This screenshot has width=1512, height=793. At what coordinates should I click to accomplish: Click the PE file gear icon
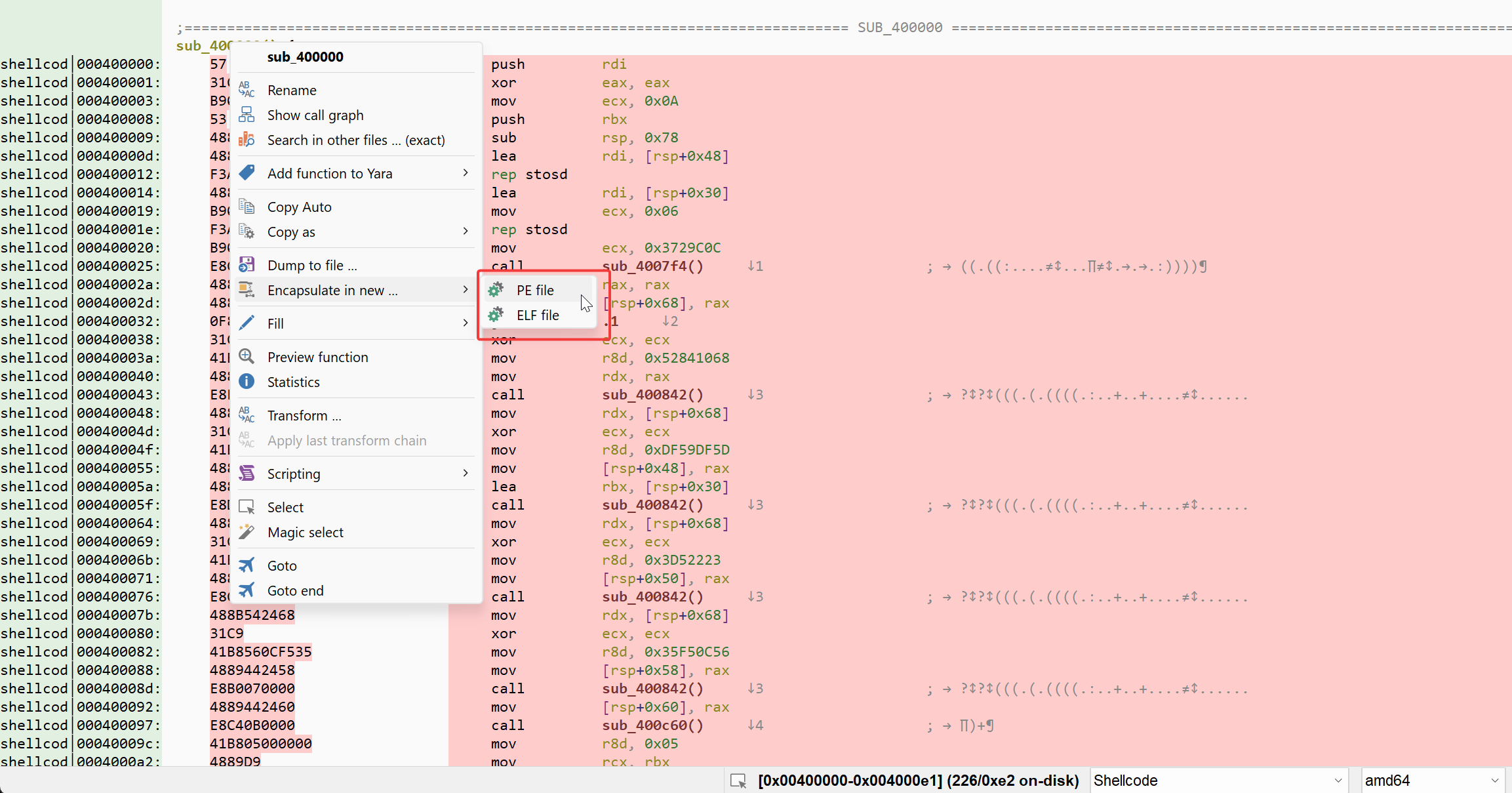(x=496, y=290)
